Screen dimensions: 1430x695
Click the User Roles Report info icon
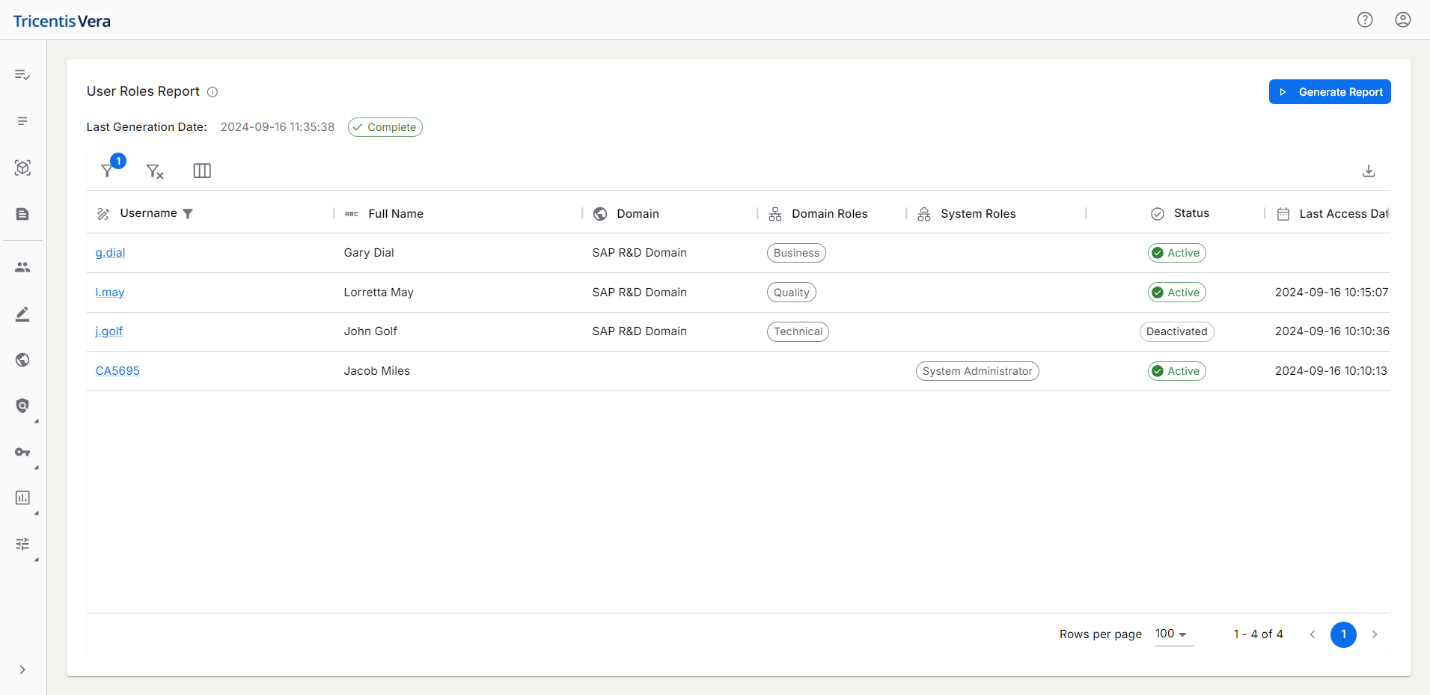[x=212, y=92]
